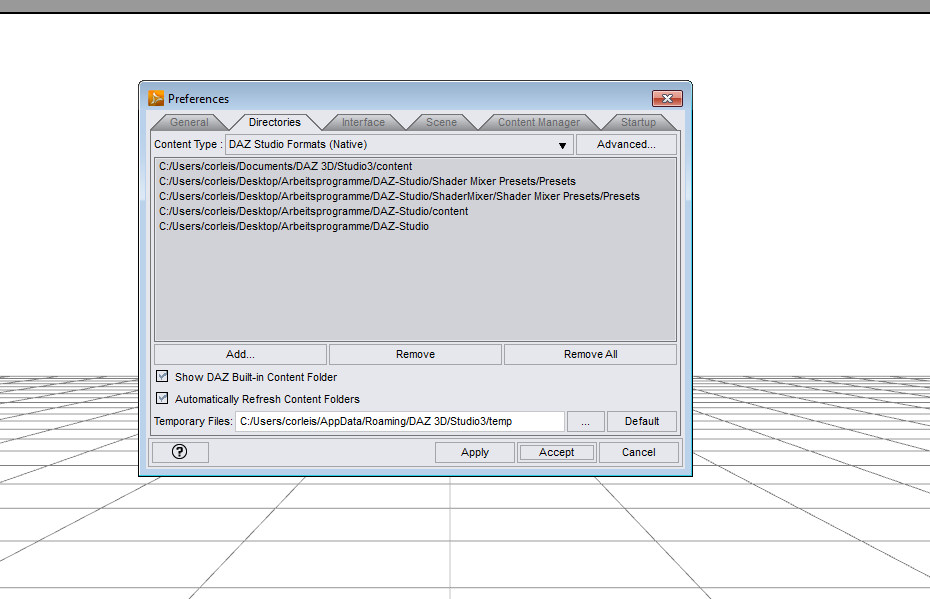Viewport: 930px width, 599px height.
Task: Close the Preferences dialog
Action: pyautogui.click(x=667, y=98)
